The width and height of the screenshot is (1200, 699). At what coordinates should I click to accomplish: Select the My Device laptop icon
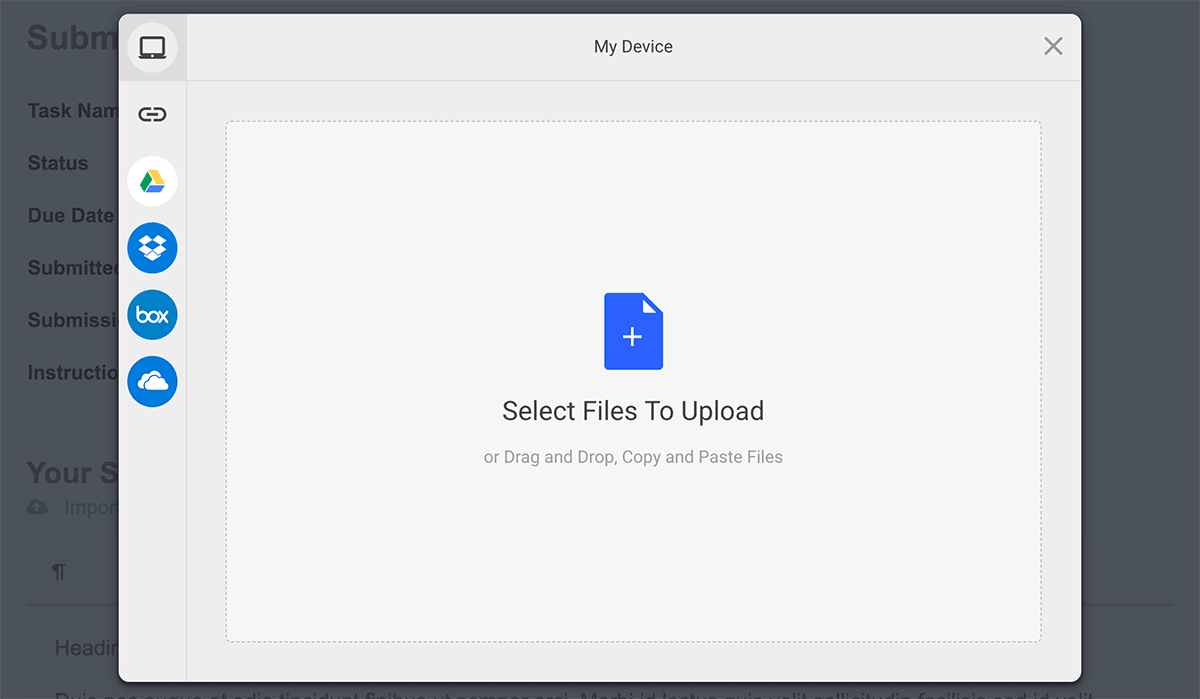[152, 46]
